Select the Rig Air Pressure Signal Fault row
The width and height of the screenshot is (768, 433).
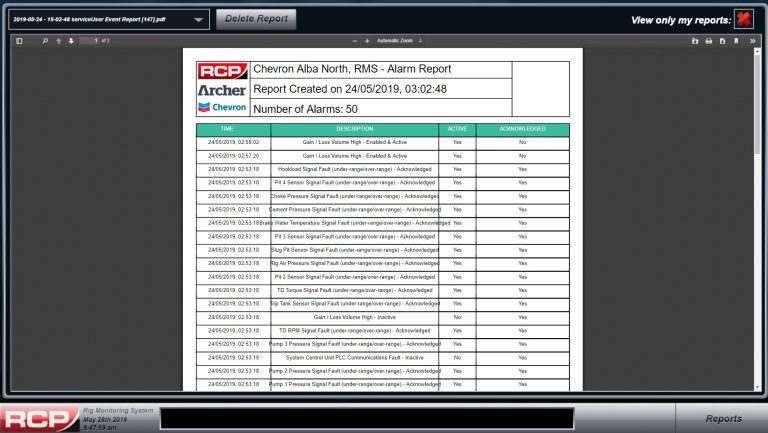point(383,264)
